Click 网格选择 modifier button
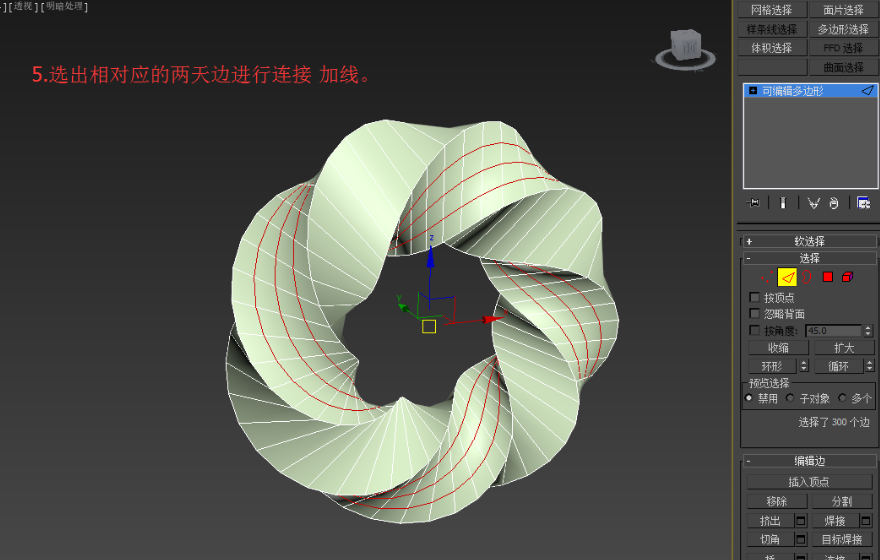 [772, 10]
